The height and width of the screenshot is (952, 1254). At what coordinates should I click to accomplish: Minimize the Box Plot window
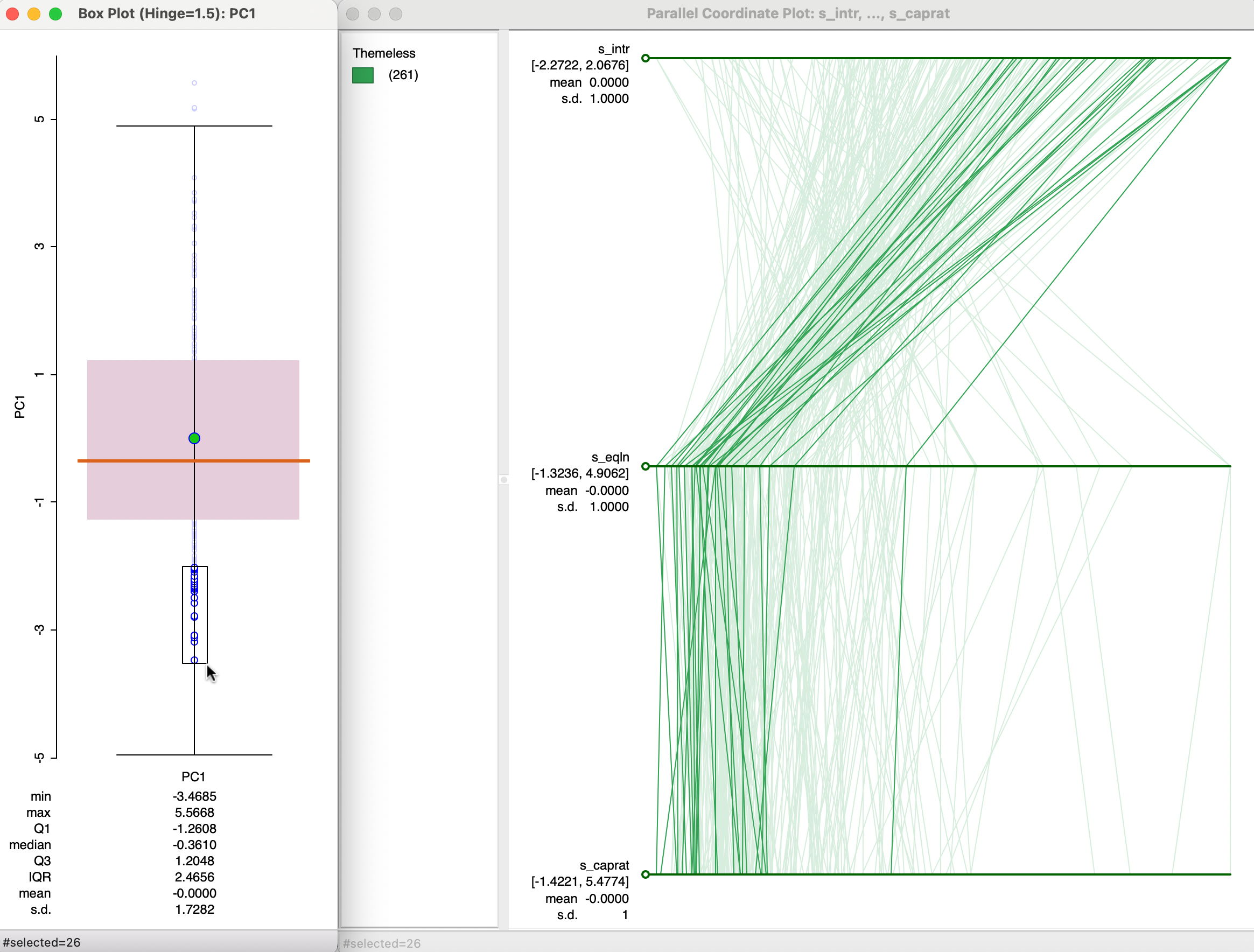(34, 13)
